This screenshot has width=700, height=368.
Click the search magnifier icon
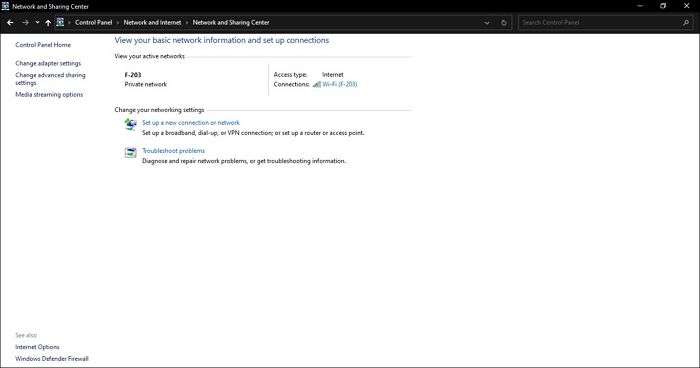click(x=686, y=22)
